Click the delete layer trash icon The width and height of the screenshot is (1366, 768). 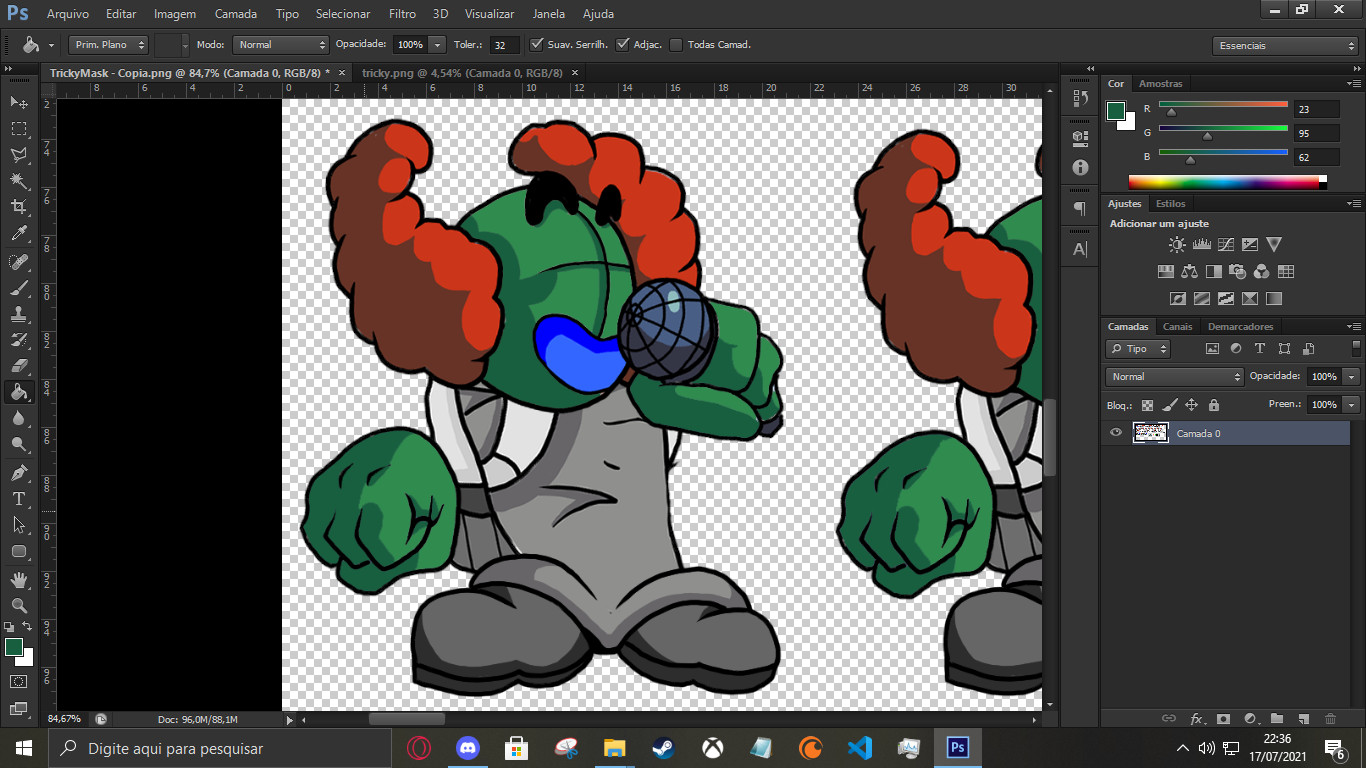[x=1329, y=718]
